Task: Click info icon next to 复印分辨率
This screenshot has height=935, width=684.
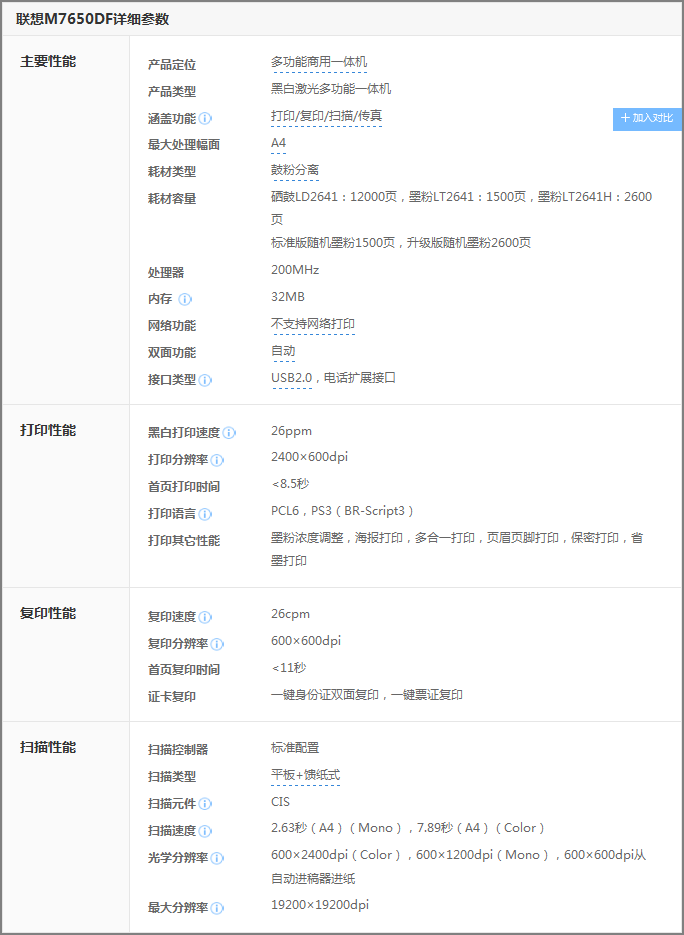Action: (x=217, y=644)
